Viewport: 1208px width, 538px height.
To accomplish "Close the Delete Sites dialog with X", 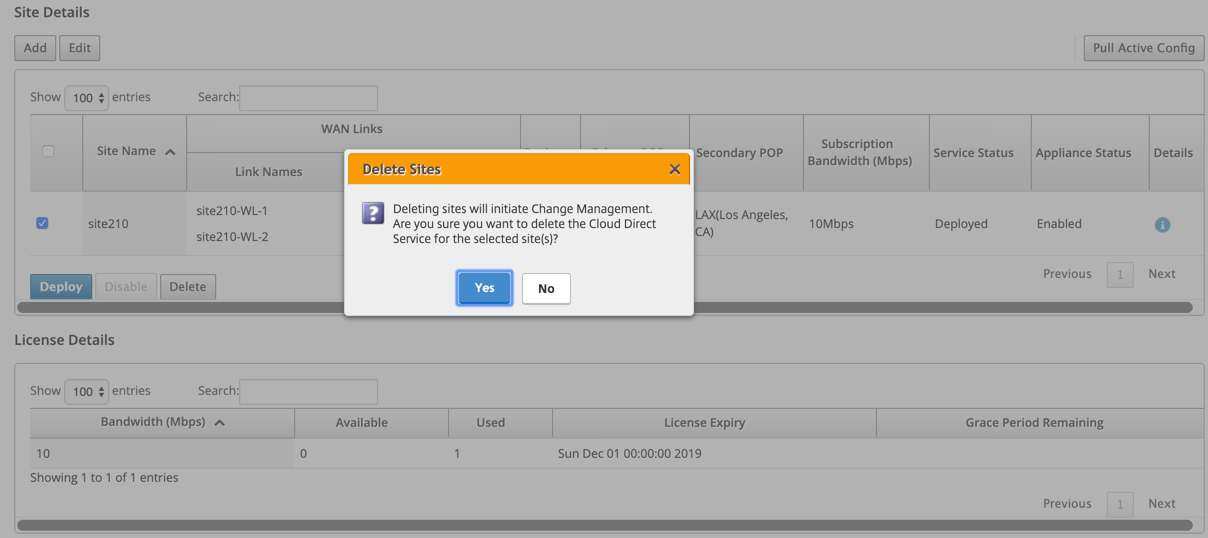I will pyautogui.click(x=675, y=169).
